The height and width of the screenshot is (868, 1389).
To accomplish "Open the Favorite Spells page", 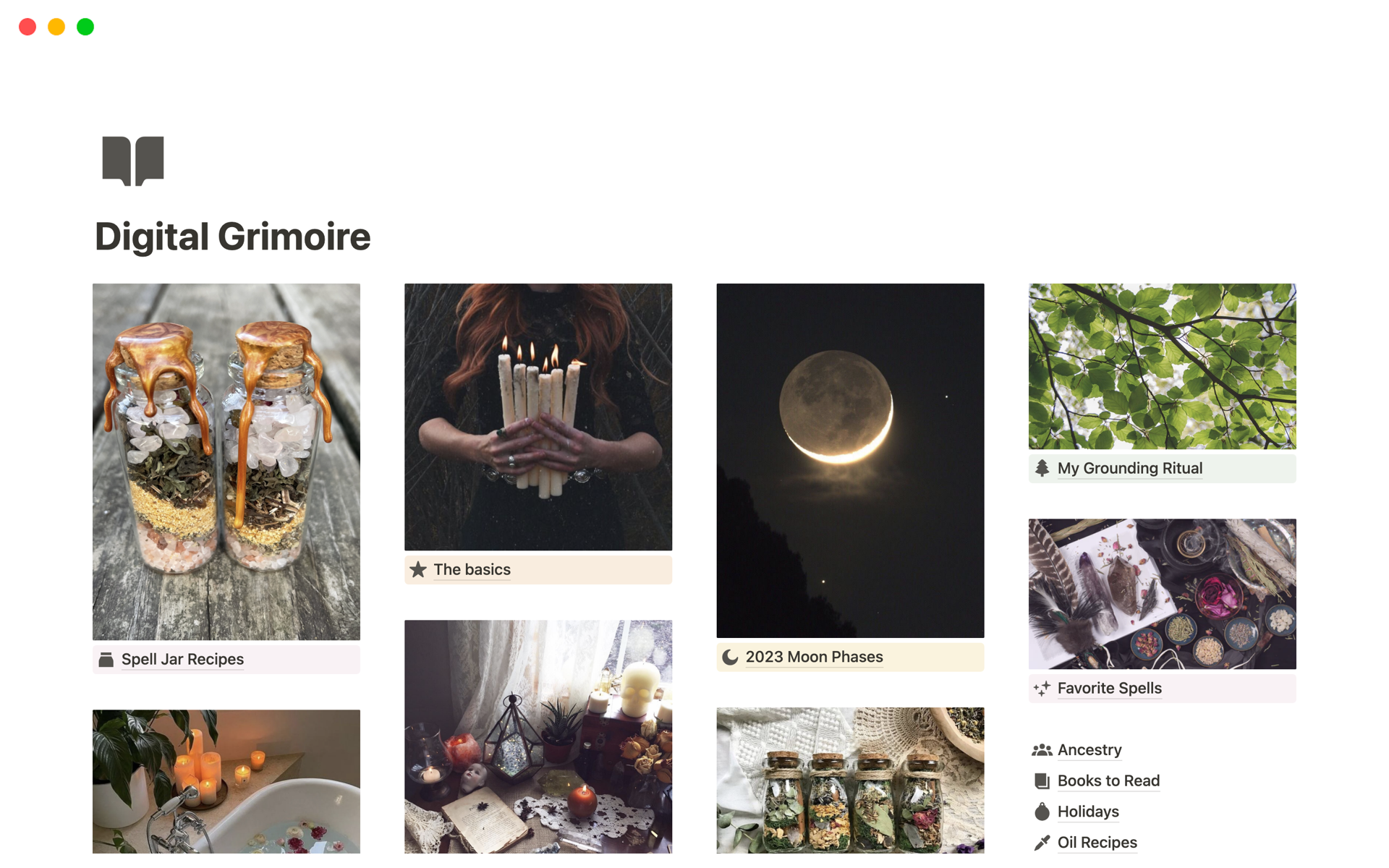I will [x=1109, y=688].
